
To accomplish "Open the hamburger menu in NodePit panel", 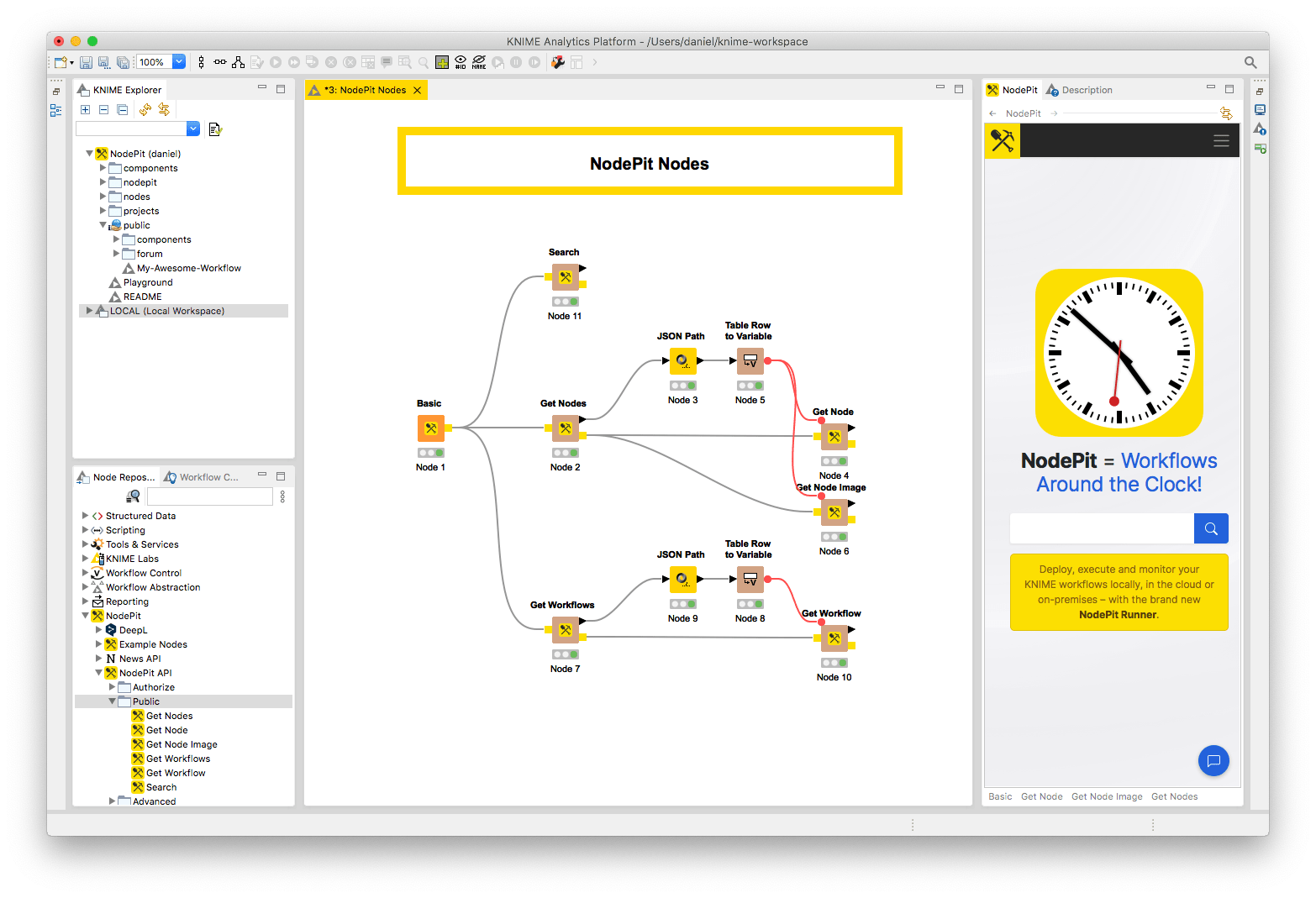I will (1221, 141).
